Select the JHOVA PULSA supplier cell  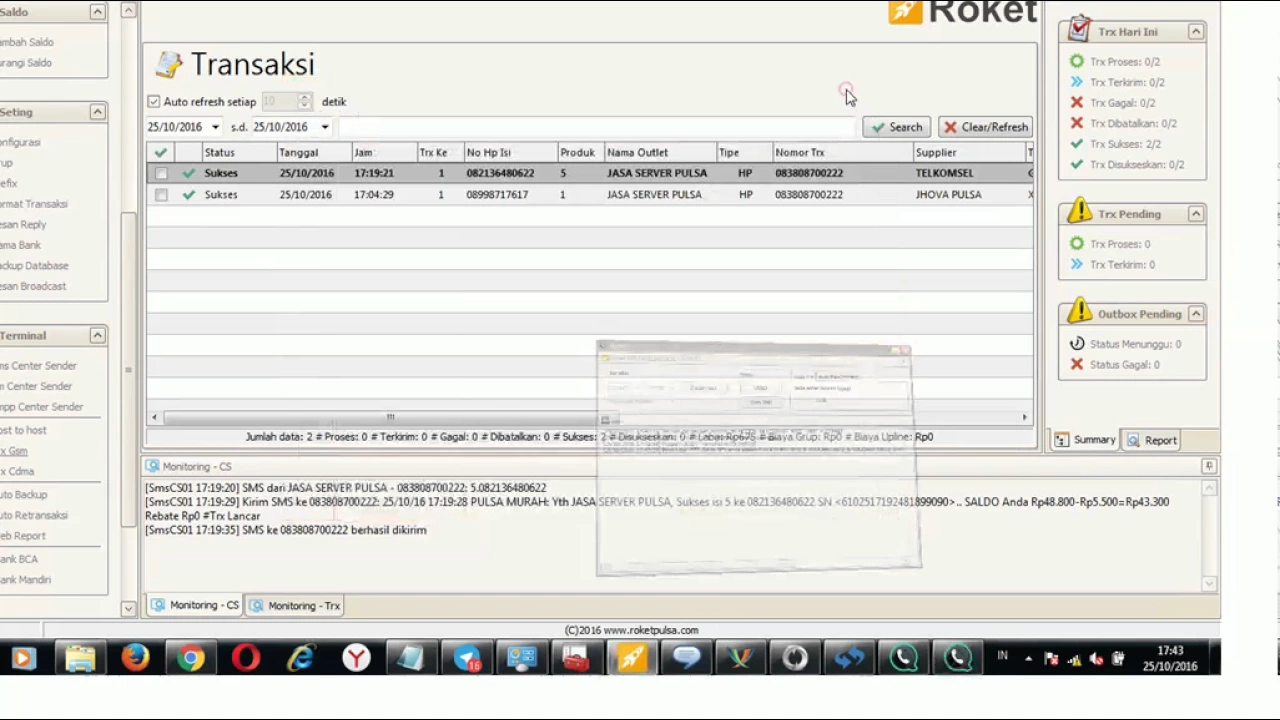(x=948, y=195)
